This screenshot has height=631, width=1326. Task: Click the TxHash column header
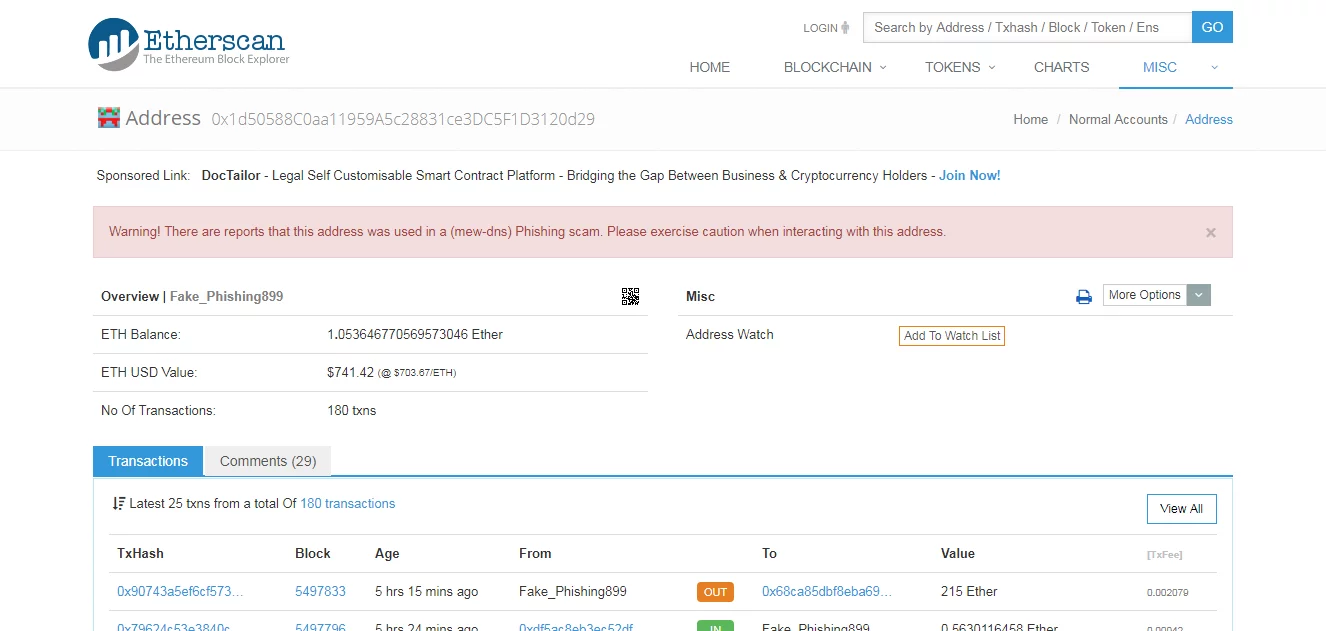point(140,553)
